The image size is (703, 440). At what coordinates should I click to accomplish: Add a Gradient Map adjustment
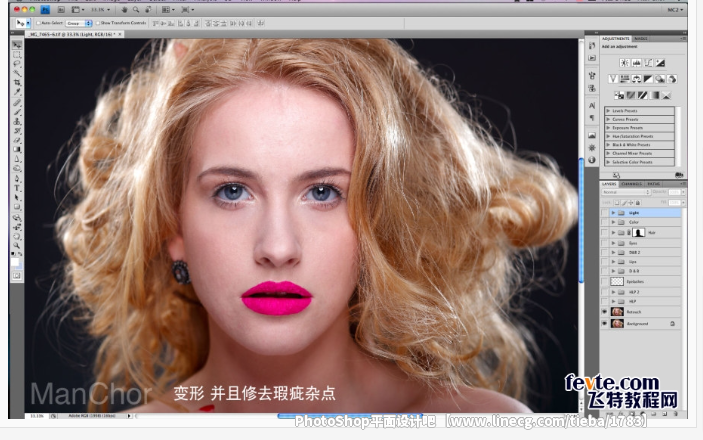coord(655,95)
